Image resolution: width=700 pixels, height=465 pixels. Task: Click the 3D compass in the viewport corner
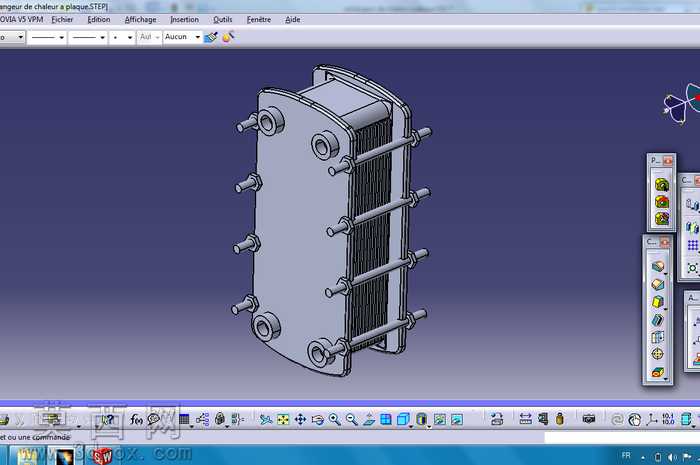click(682, 104)
